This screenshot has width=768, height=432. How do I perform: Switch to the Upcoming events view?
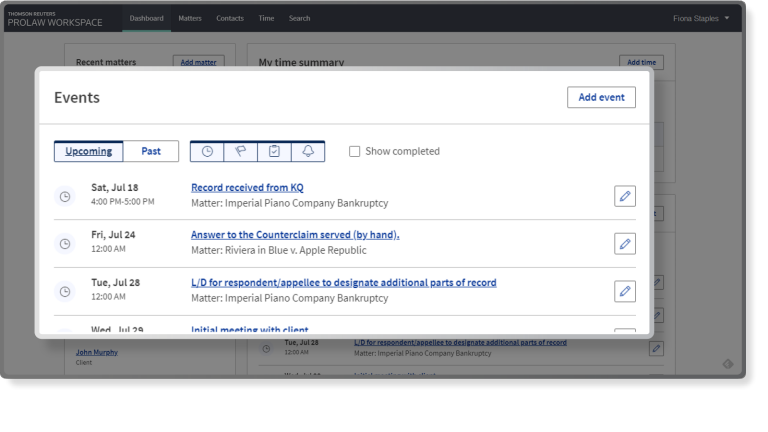pos(89,151)
